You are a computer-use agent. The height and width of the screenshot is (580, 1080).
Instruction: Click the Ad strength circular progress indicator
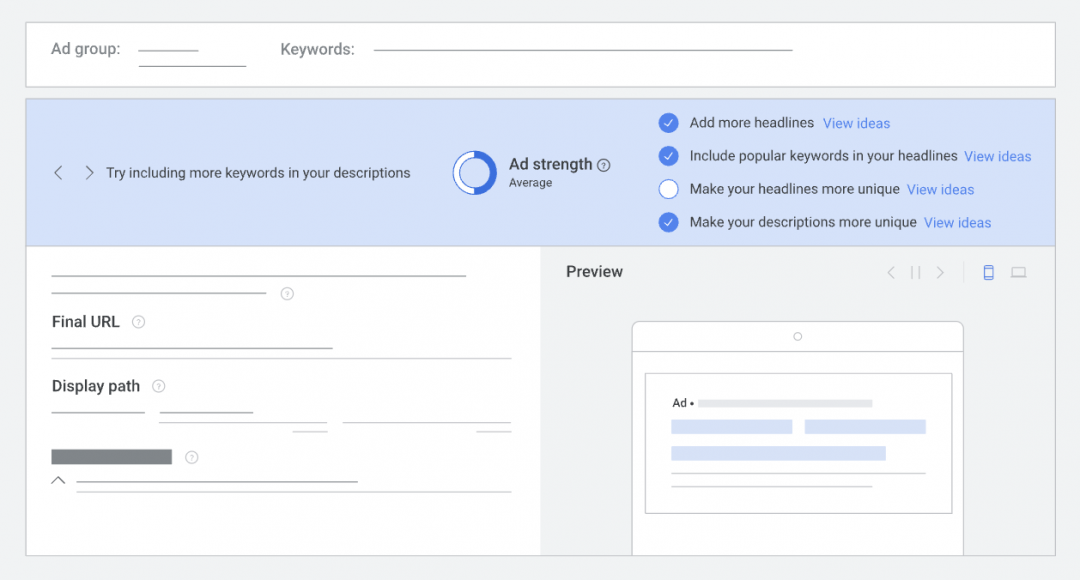(474, 172)
